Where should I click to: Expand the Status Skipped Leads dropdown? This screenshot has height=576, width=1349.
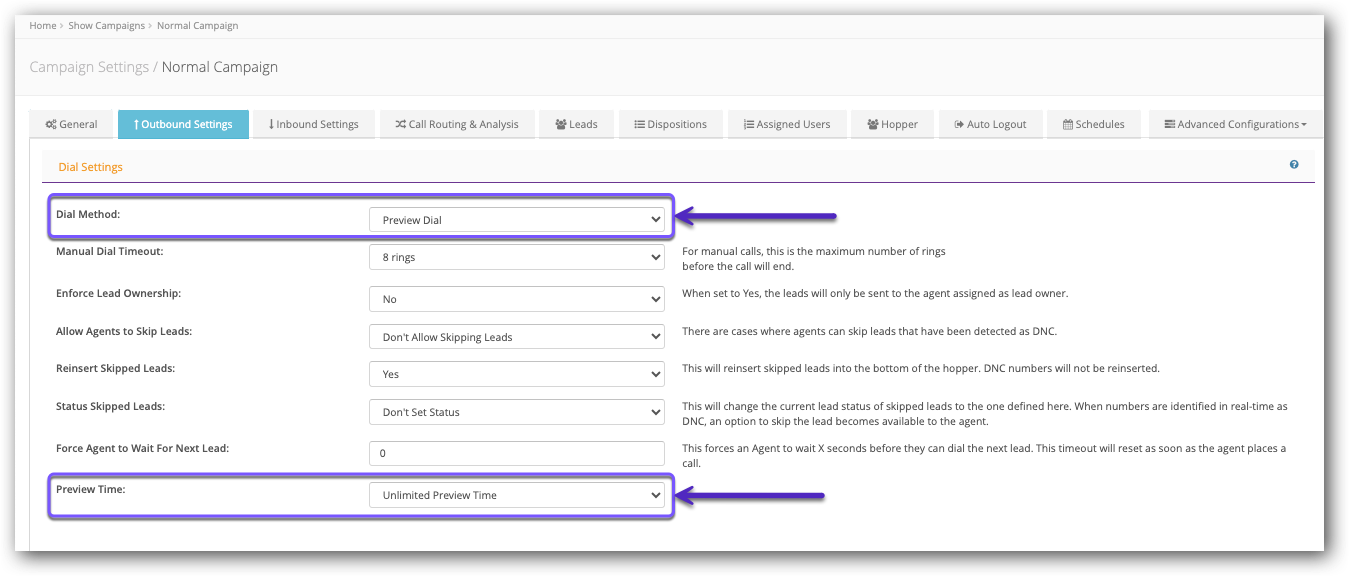(516, 412)
